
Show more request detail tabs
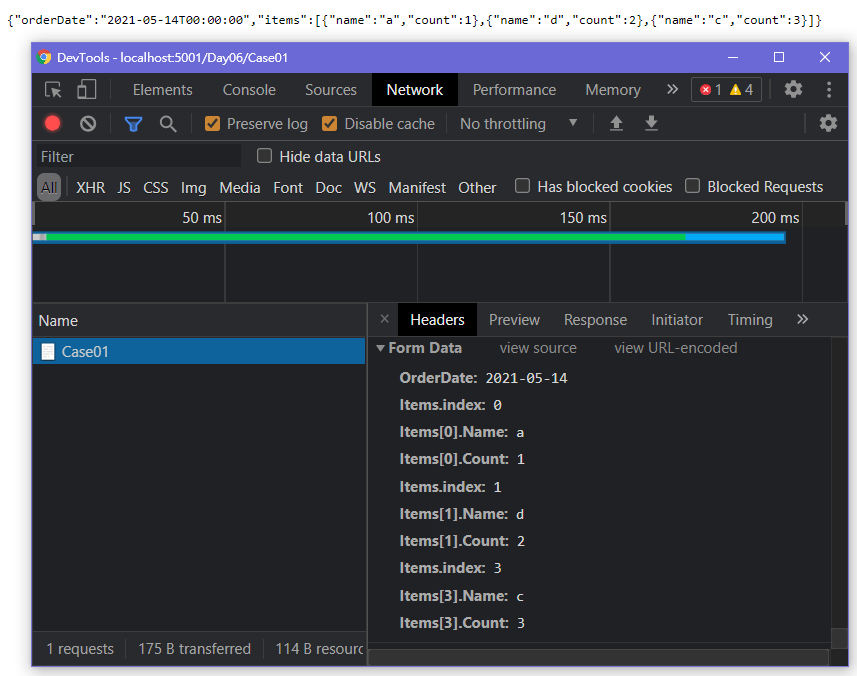pyautogui.click(x=802, y=319)
